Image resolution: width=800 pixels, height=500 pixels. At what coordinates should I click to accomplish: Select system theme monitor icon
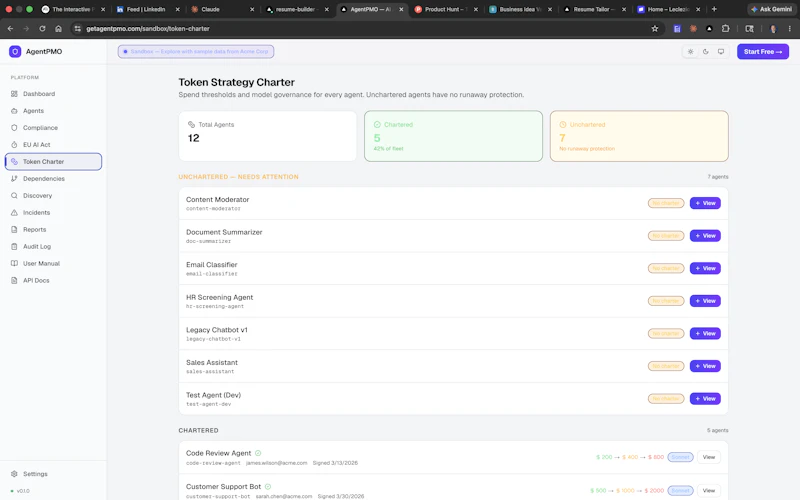point(721,52)
